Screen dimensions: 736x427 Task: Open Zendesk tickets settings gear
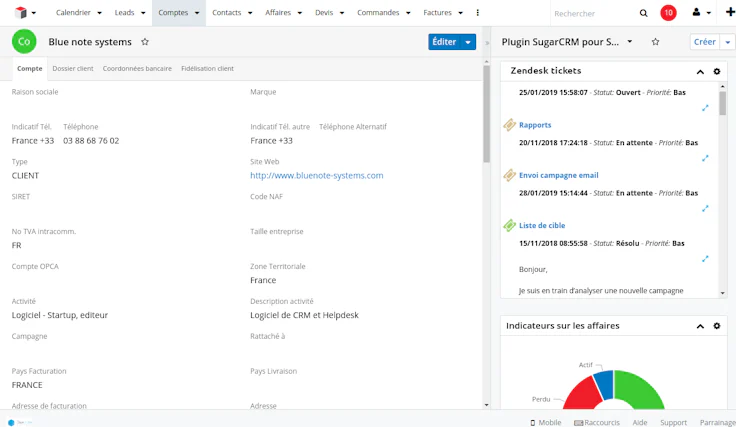[x=717, y=71]
